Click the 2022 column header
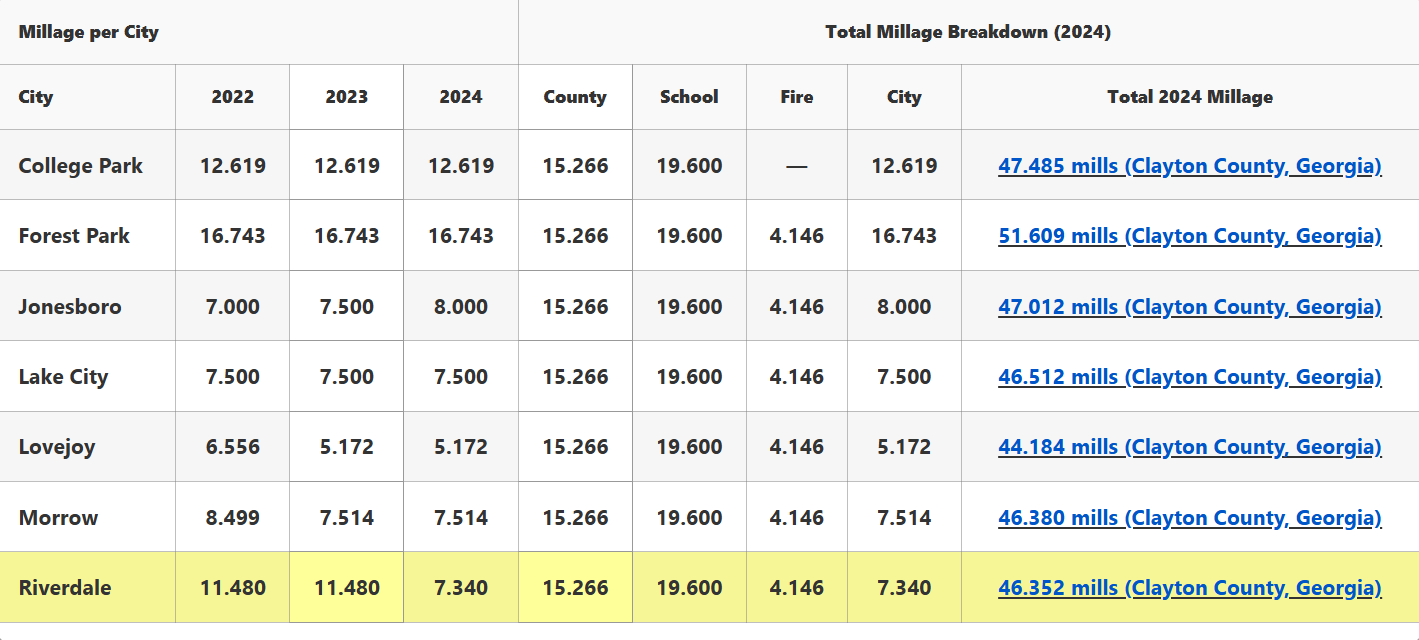The width and height of the screenshot is (1419, 640). coord(232,97)
